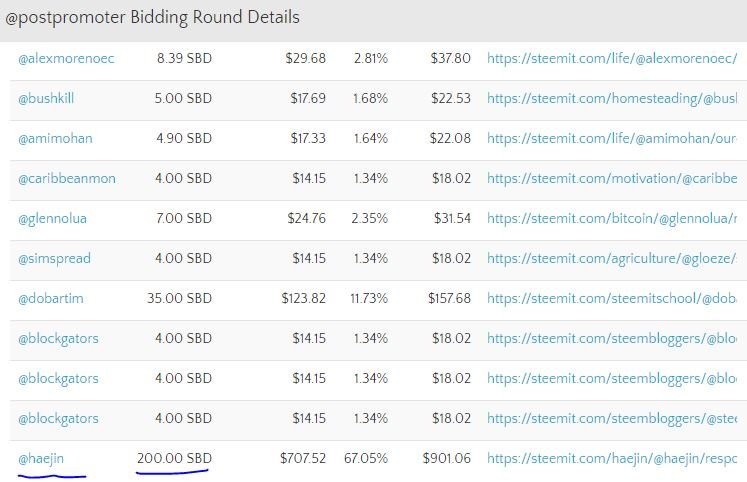Open the steemit.com/life/@alexmorenoec post URL
The width and height of the screenshot is (747, 482).
pos(612,59)
